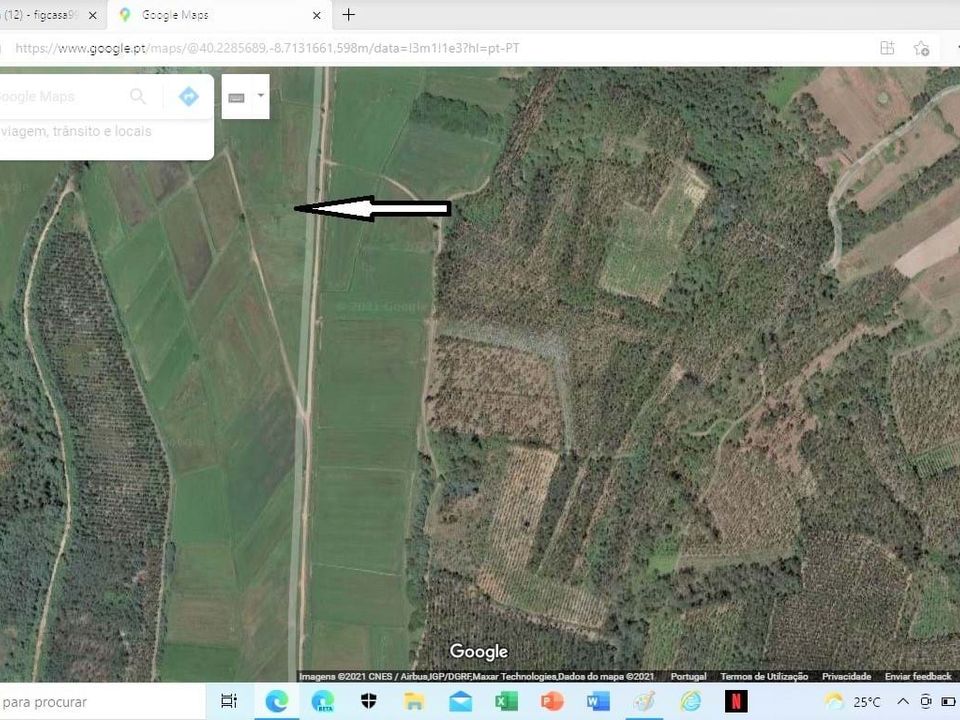Open Windows Security shield icon

pos(369,701)
